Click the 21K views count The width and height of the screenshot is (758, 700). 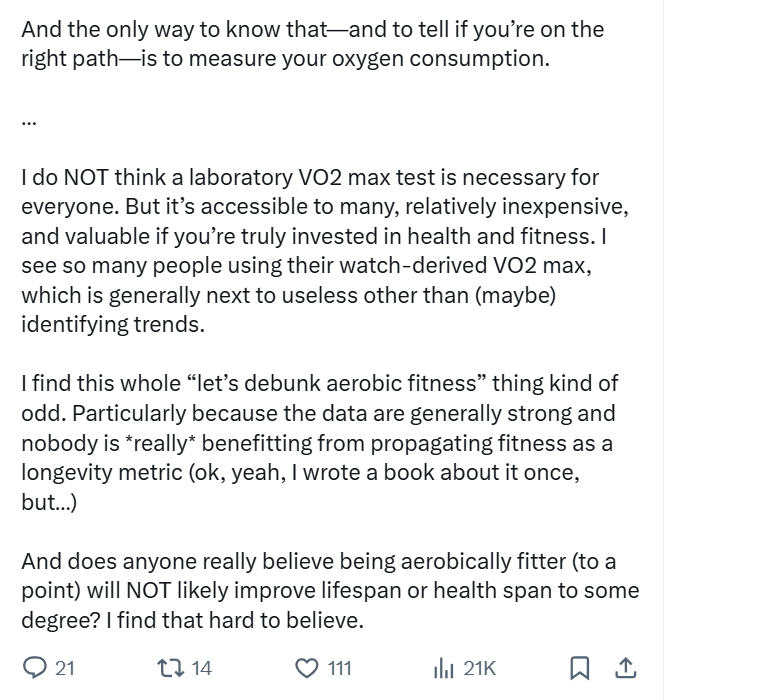tap(480, 668)
